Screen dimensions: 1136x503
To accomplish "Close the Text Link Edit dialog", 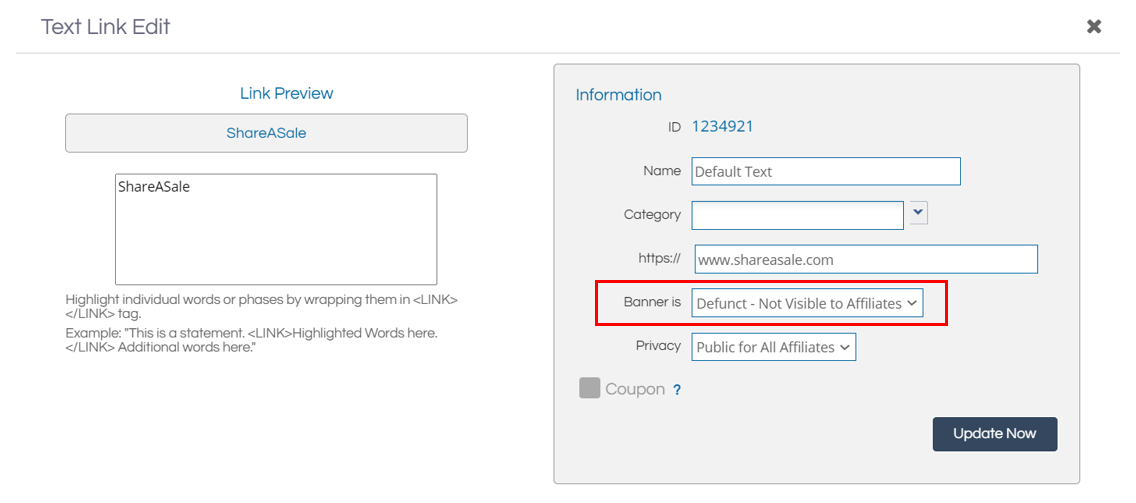I will [1093, 27].
